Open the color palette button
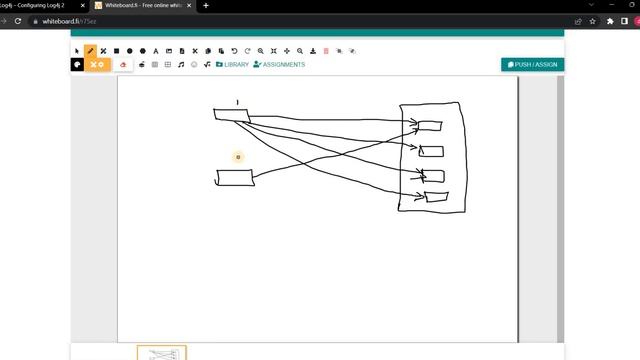 (77, 64)
